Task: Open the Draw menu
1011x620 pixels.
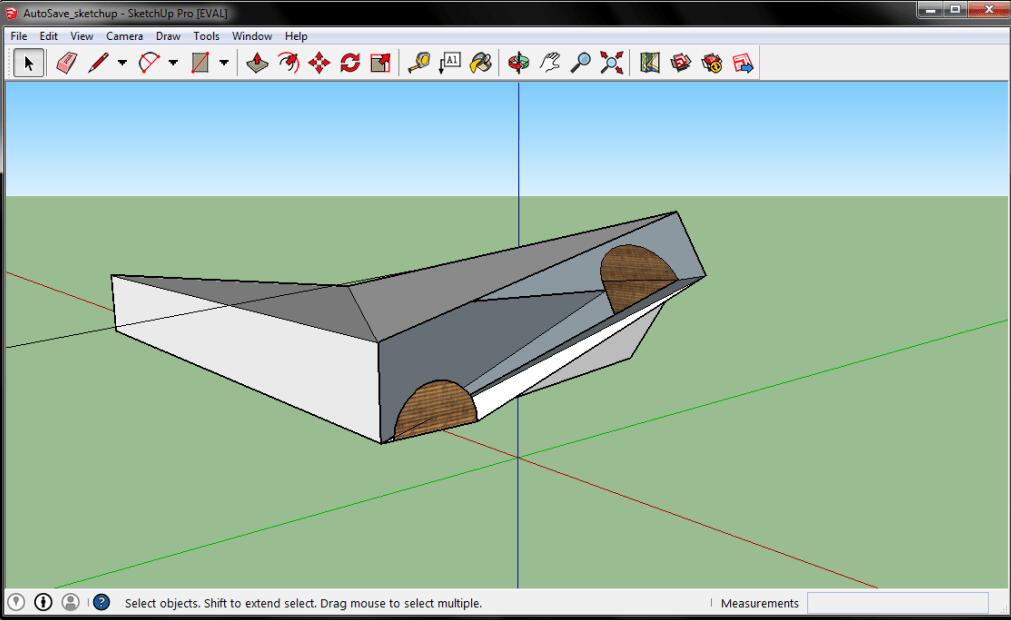Action: 168,36
